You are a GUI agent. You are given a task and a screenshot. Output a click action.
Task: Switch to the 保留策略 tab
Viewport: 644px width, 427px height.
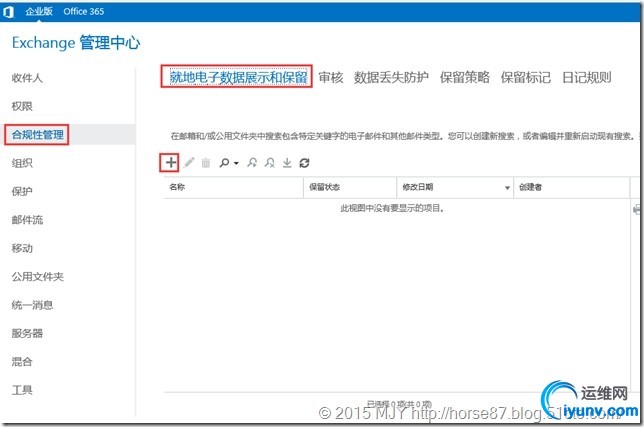point(465,77)
